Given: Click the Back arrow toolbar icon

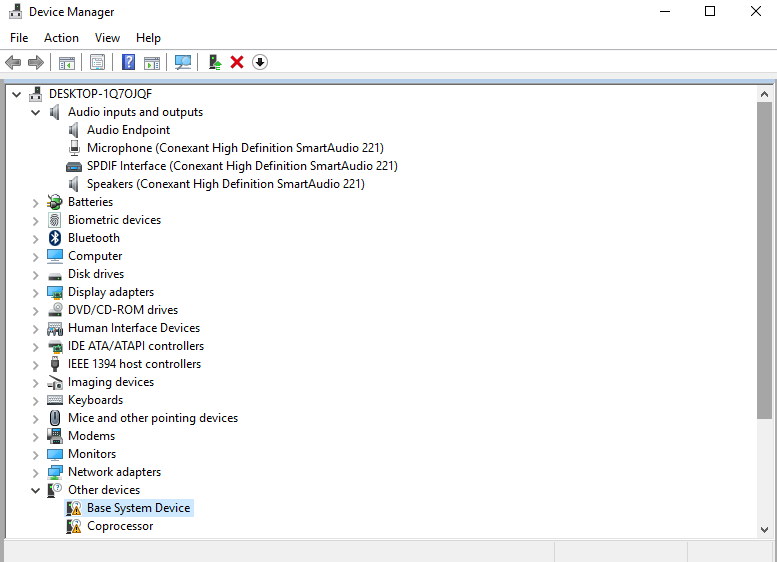Looking at the screenshot, I should click(x=13, y=62).
